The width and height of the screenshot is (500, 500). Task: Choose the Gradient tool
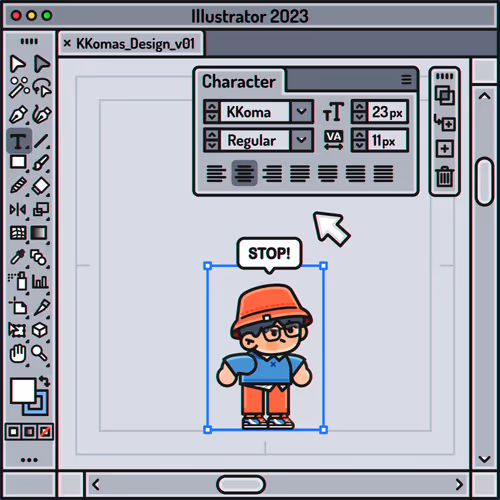pos(39,233)
